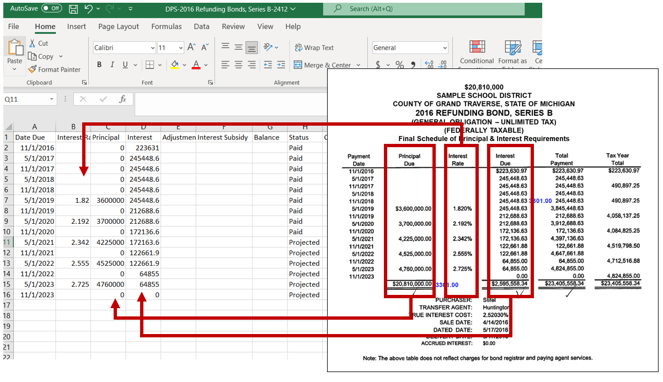Toggle Underline formatting
Viewport: 663px width, 382px height.
[x=125, y=65]
